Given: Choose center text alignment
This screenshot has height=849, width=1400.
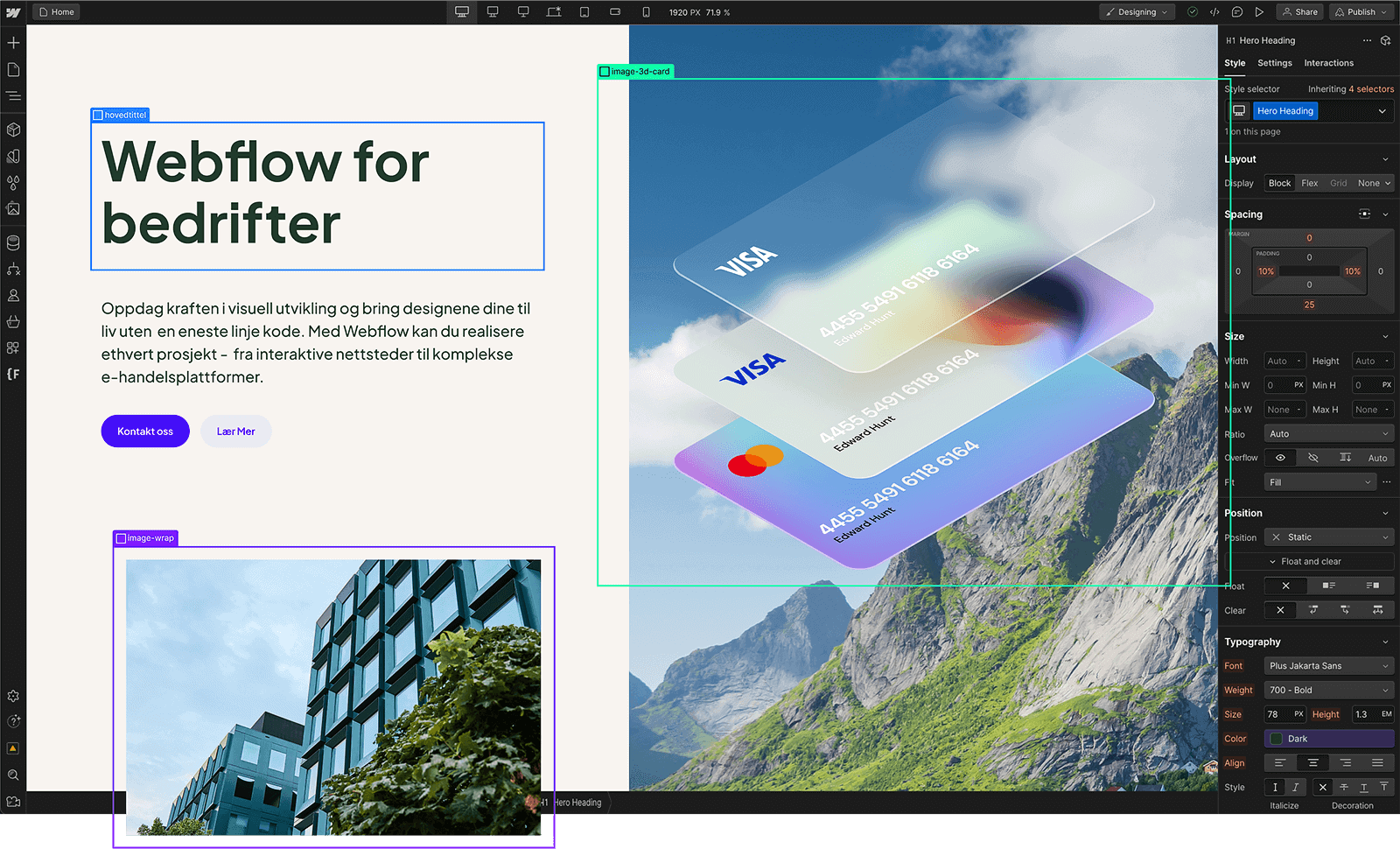Looking at the screenshot, I should (x=1312, y=763).
